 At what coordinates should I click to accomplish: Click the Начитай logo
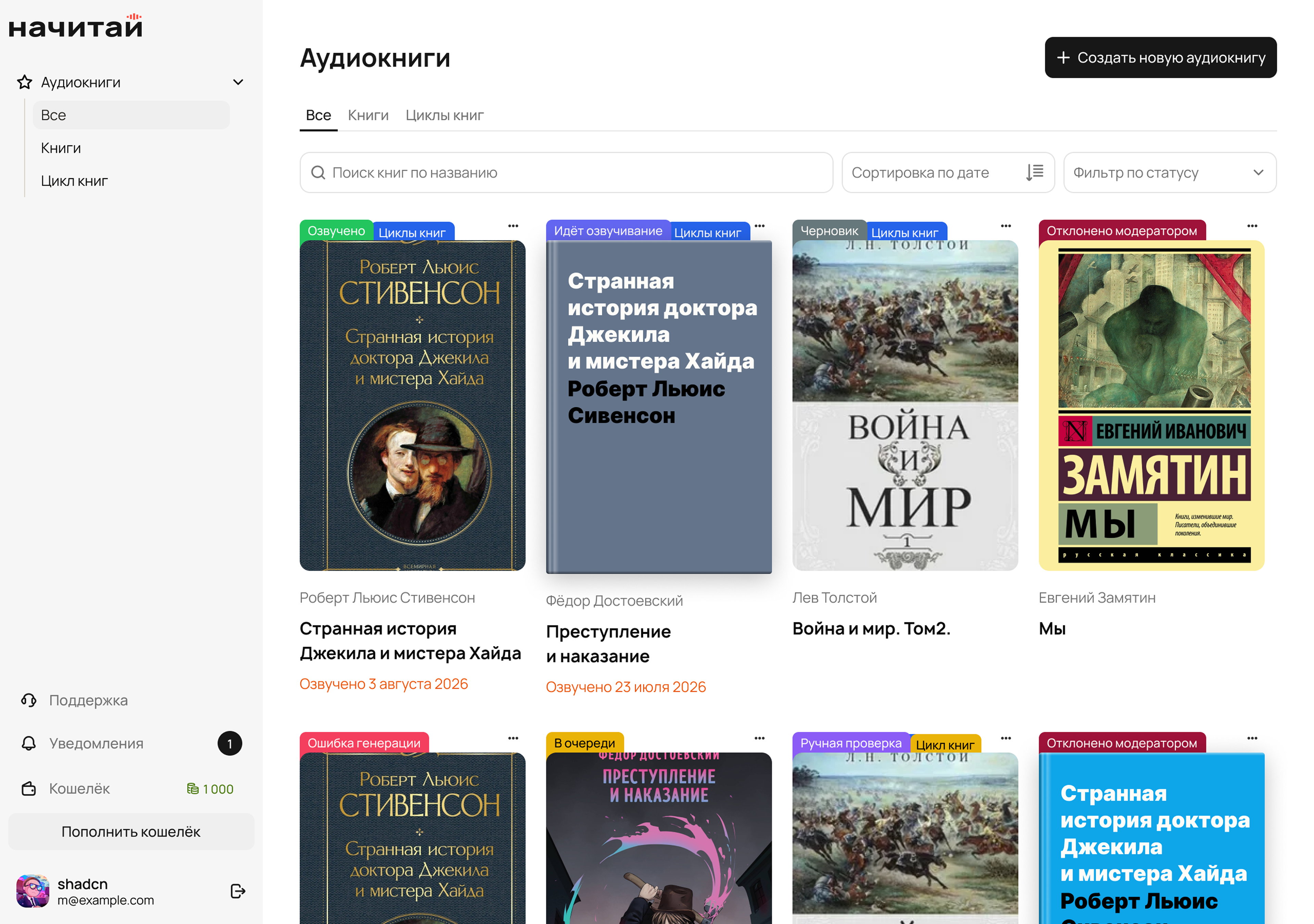(75, 26)
